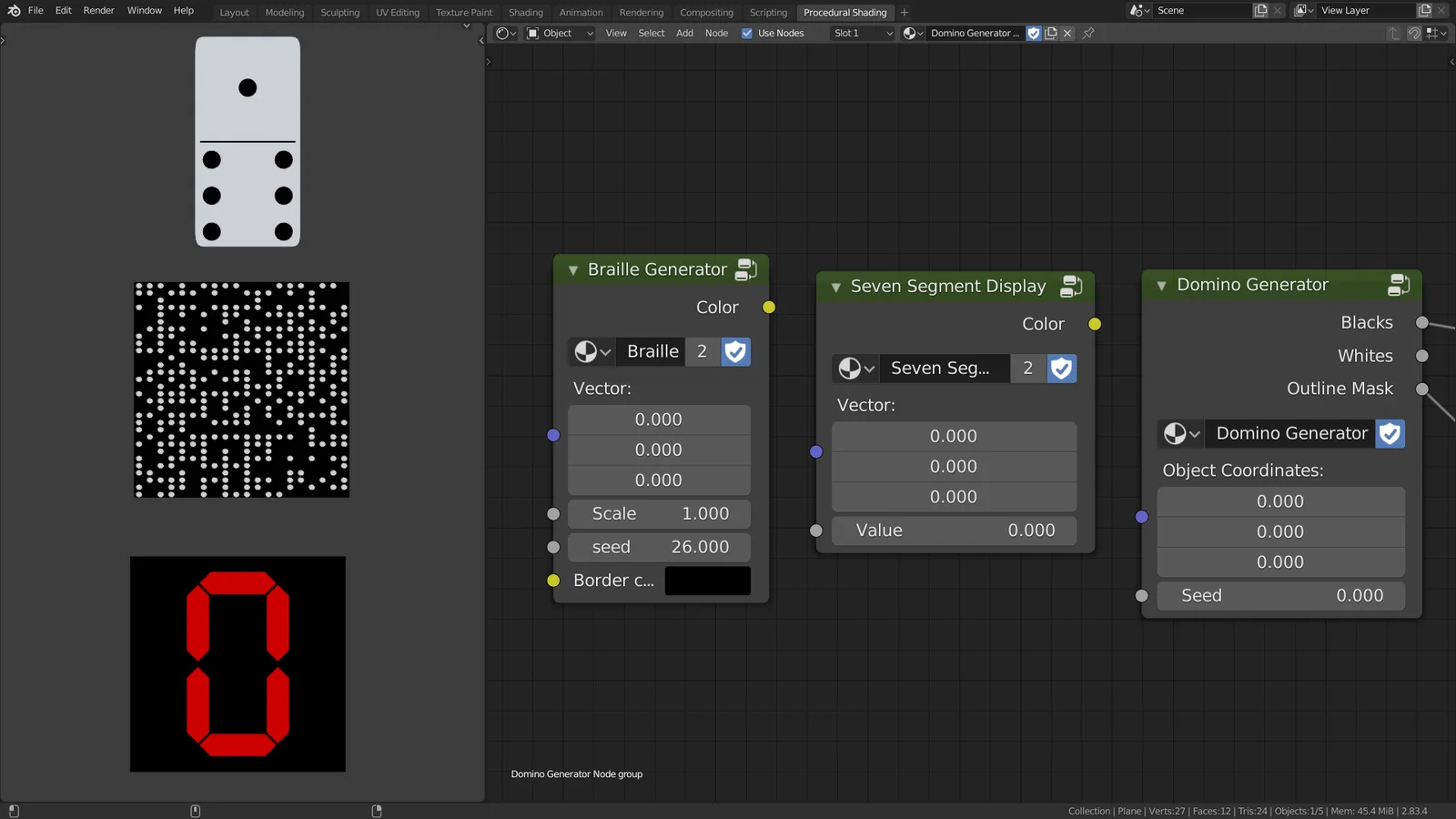This screenshot has height=819, width=1456.
Task: Switch to the Compositing workspace tab
Action: coord(706,13)
